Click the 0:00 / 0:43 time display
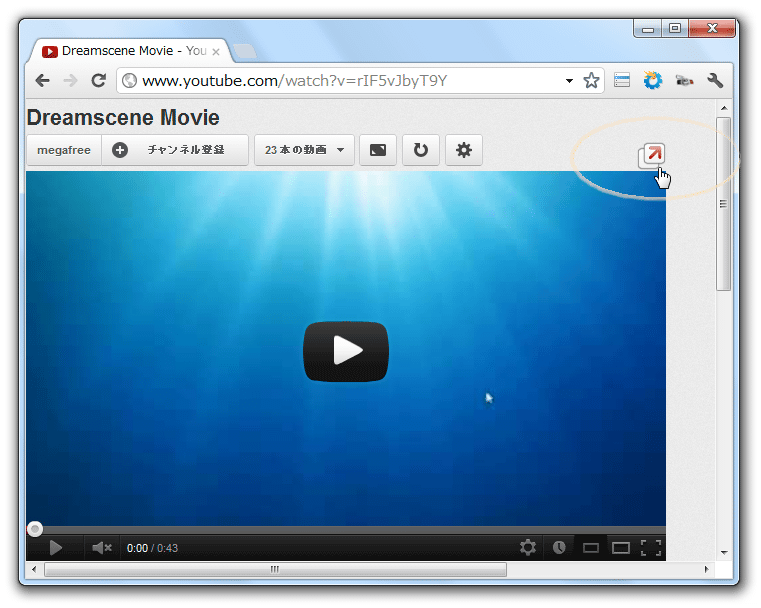The height and width of the screenshot is (608, 761). coord(152,548)
